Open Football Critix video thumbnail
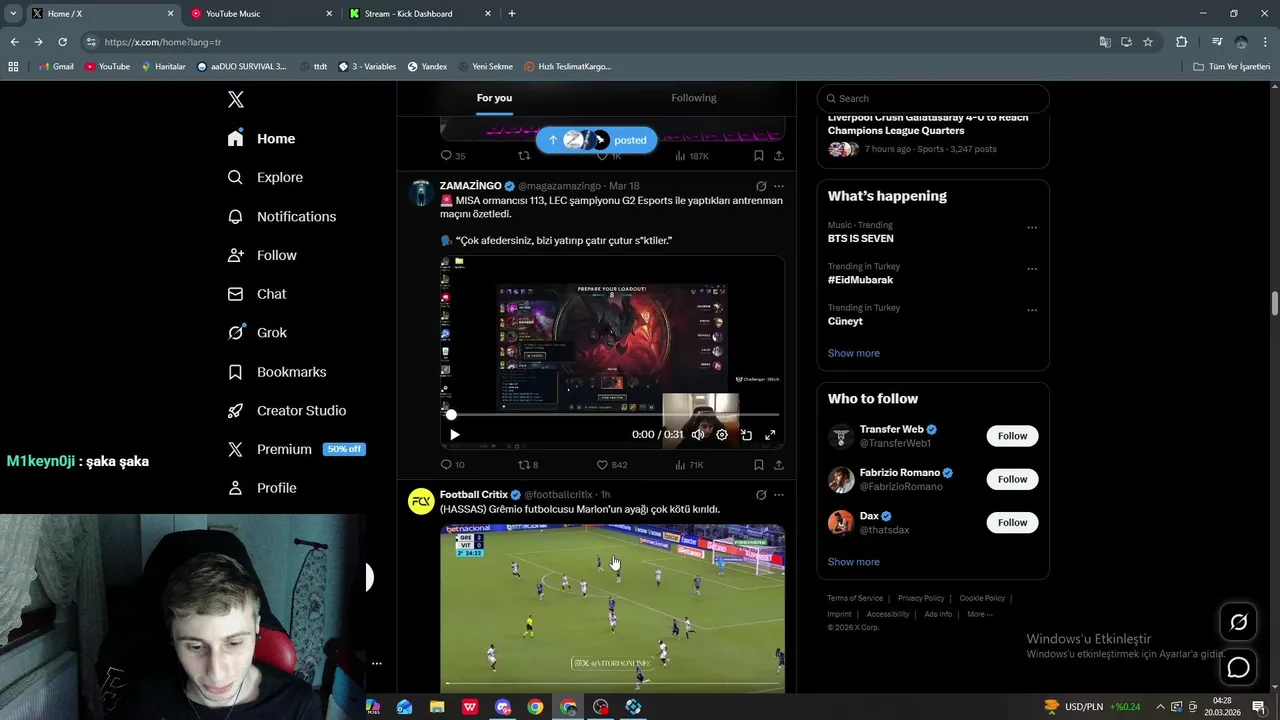The width and height of the screenshot is (1280, 720). [x=612, y=608]
